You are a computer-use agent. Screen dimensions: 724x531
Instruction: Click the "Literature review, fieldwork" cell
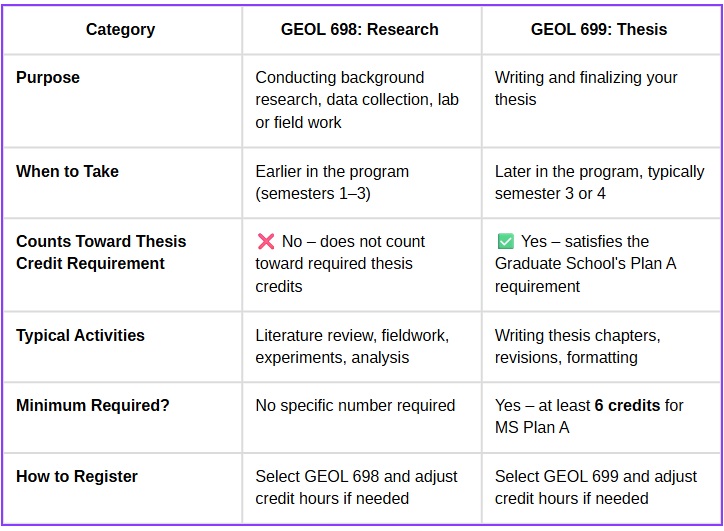pos(352,347)
